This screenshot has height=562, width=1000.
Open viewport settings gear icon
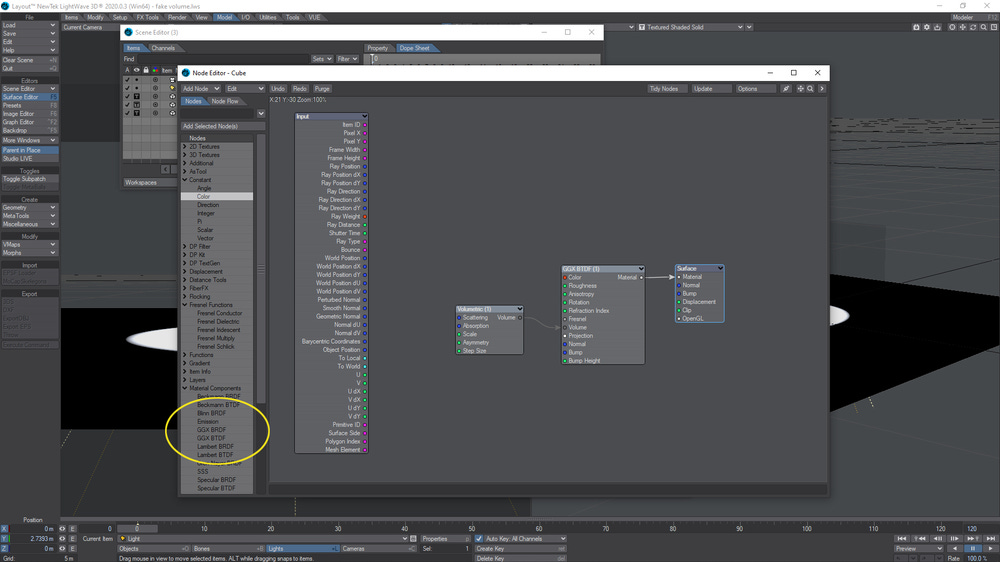pyautogui.click(x=927, y=27)
